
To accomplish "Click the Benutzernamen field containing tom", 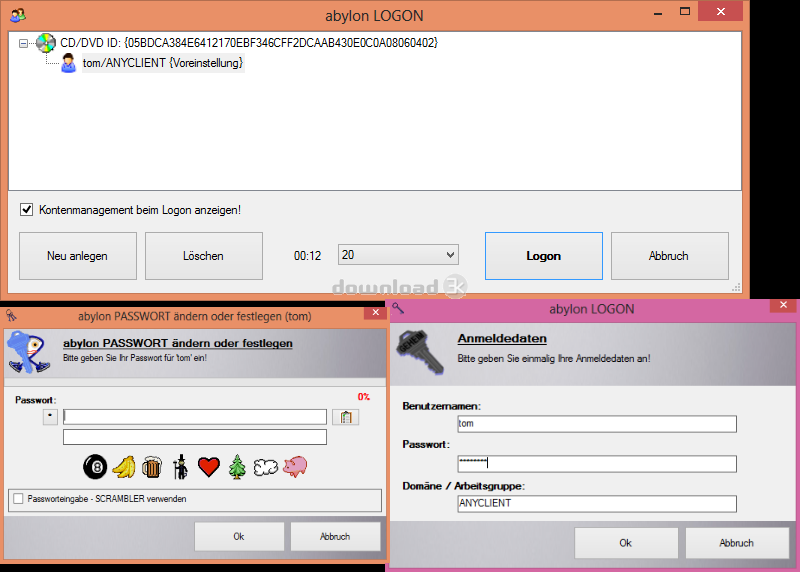I will (597, 424).
